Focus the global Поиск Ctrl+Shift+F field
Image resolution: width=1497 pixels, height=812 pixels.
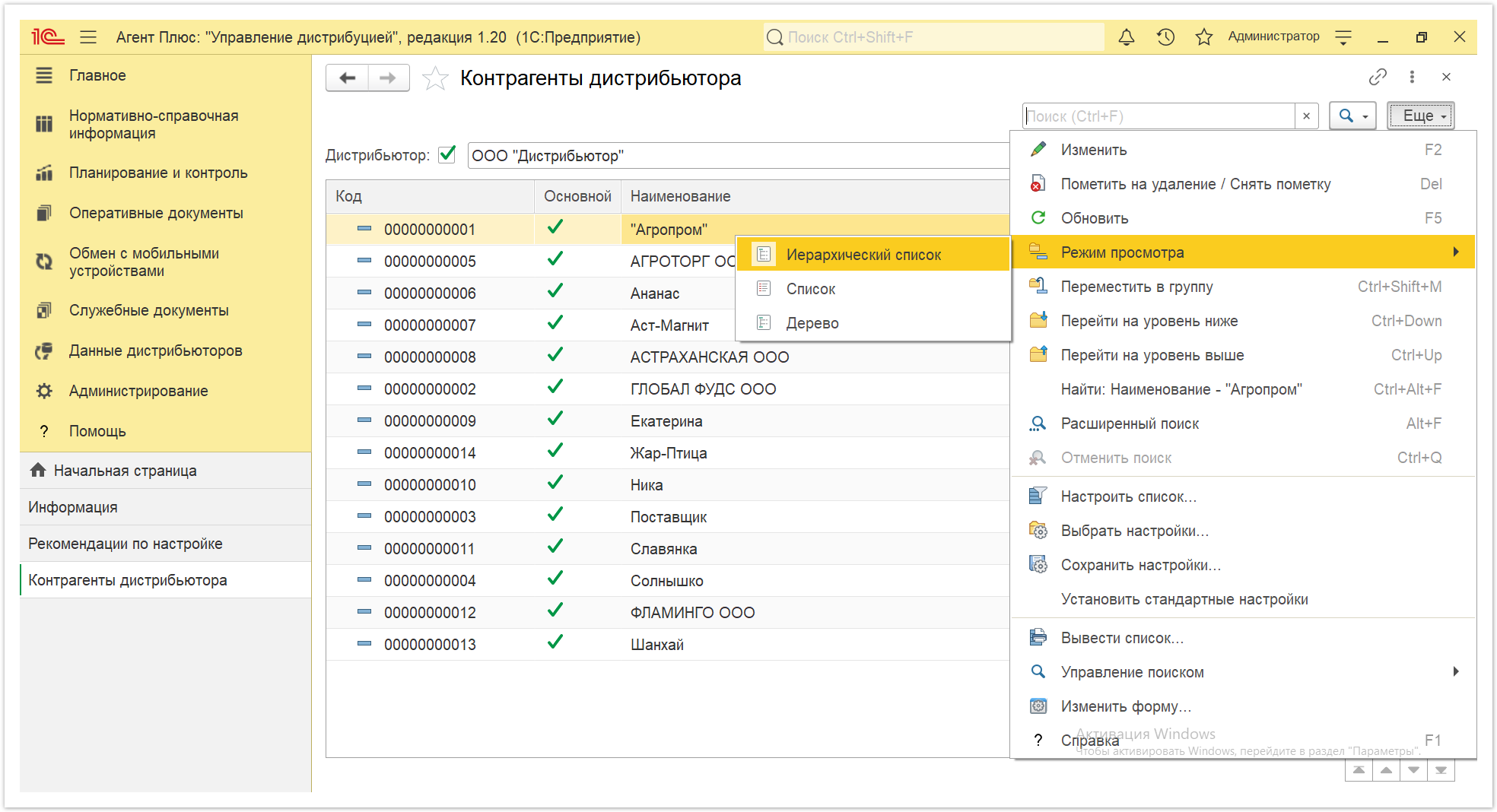click(x=933, y=36)
